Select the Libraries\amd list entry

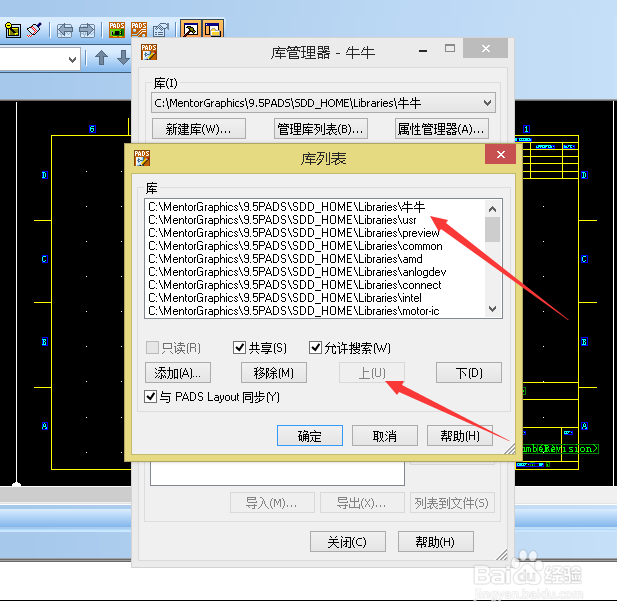315,259
